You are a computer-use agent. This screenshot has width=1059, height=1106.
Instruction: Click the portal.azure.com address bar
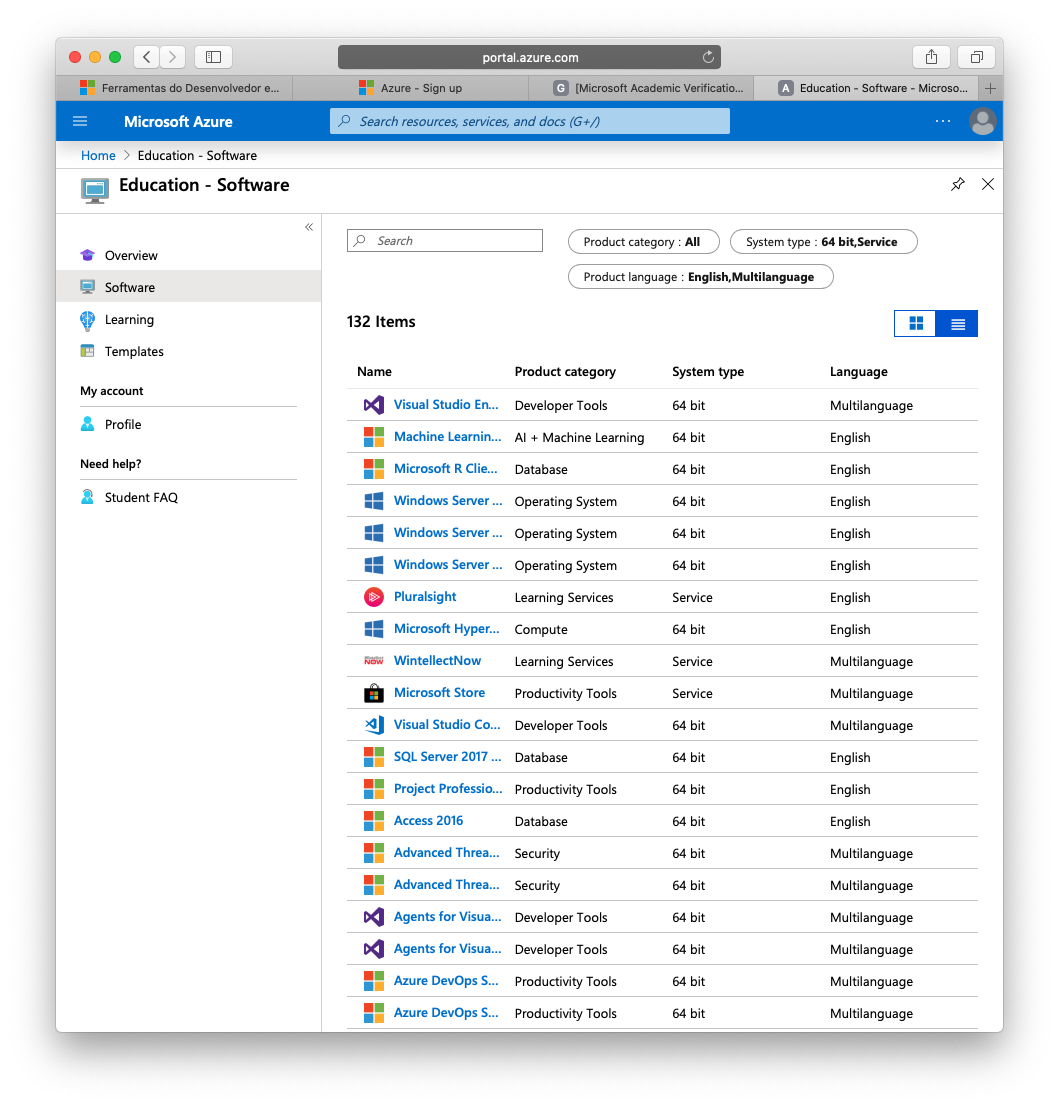pos(529,57)
